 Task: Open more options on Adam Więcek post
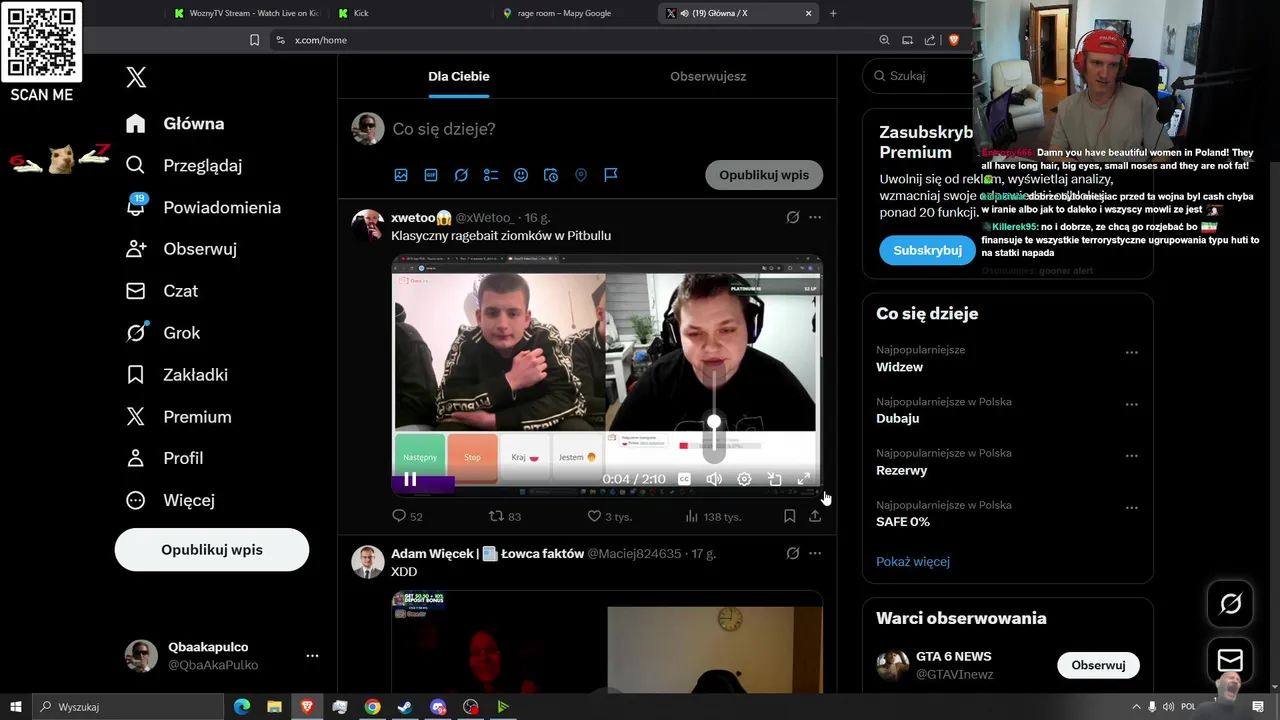click(x=815, y=553)
